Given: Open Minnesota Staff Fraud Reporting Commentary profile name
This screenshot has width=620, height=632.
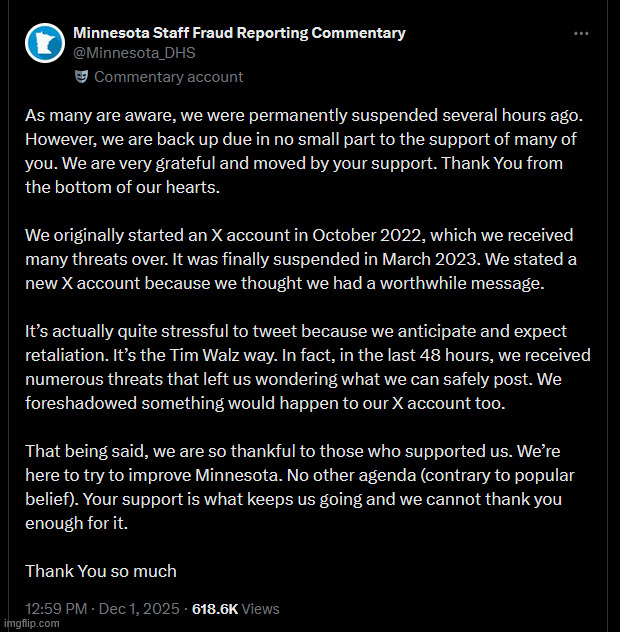Looking at the screenshot, I should pyautogui.click(x=239, y=33).
